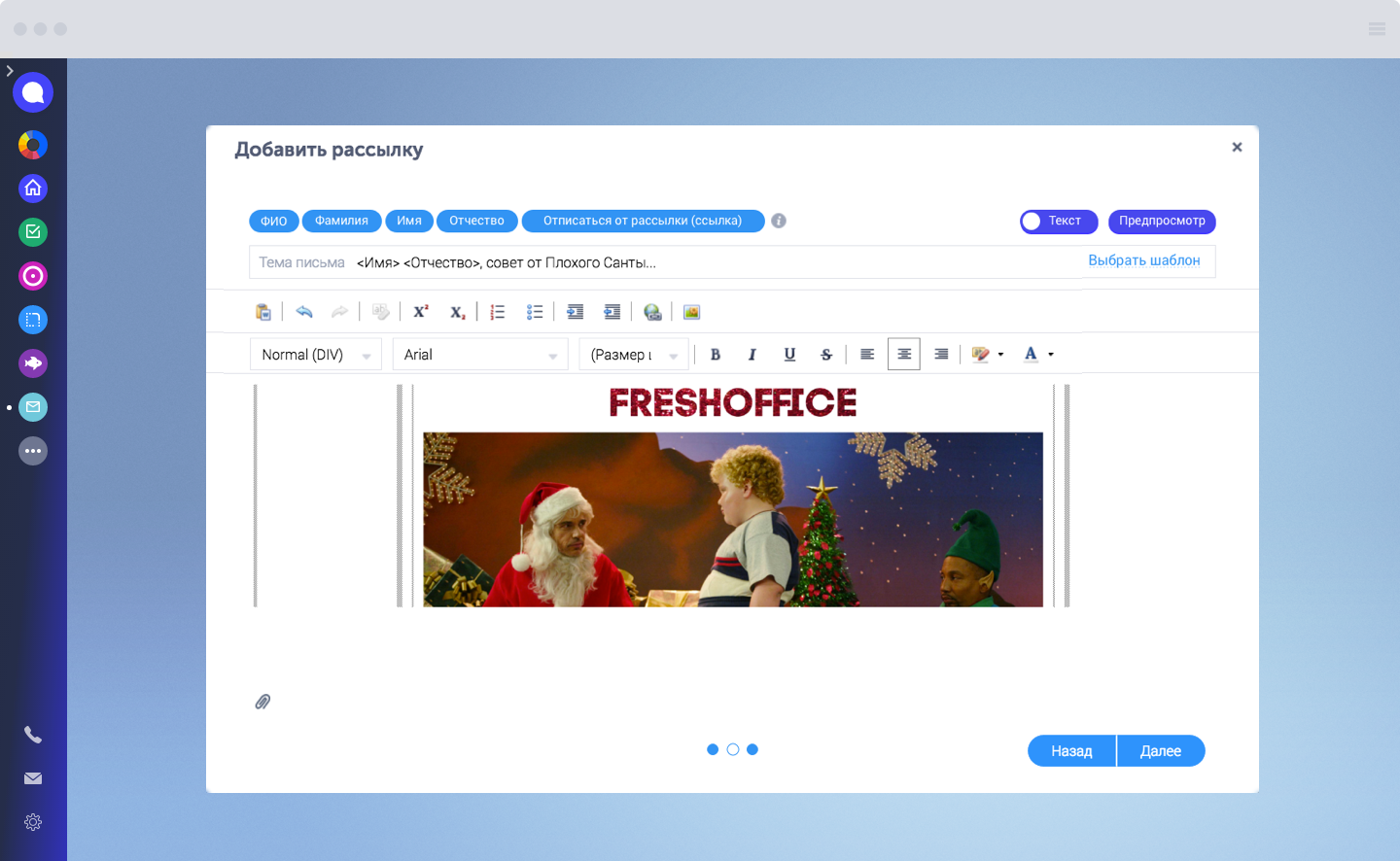Redo the last edit

click(x=339, y=312)
